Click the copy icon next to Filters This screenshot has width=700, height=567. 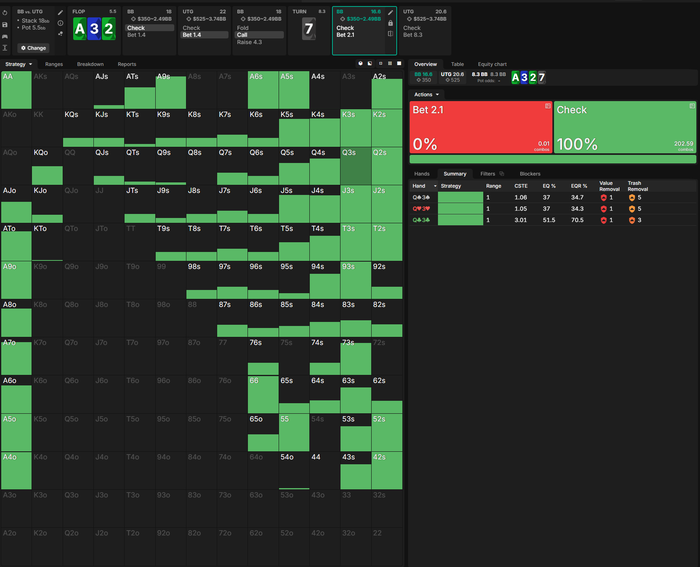(x=502, y=174)
